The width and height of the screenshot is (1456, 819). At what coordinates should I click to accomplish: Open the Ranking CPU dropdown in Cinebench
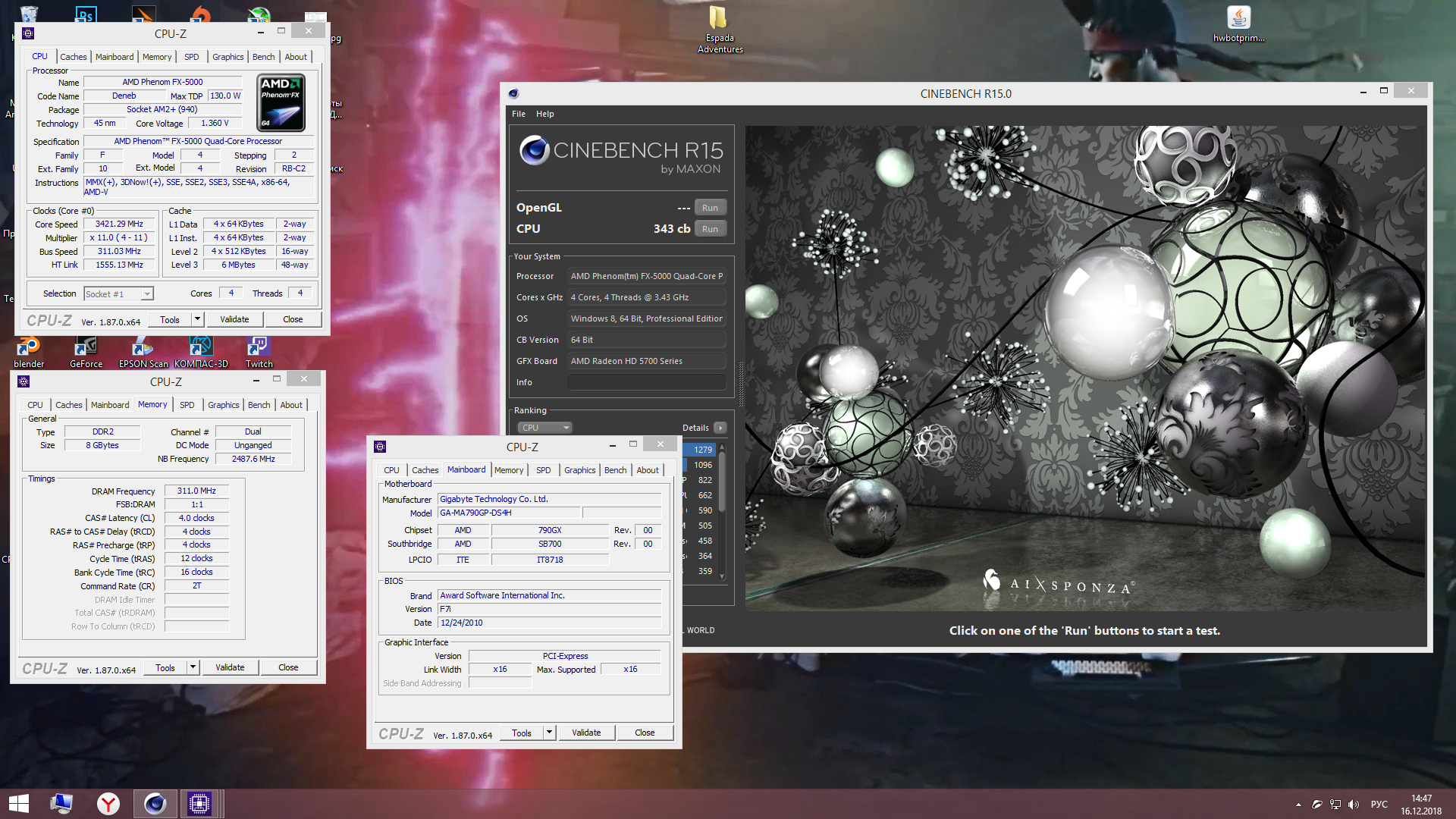[x=544, y=428]
